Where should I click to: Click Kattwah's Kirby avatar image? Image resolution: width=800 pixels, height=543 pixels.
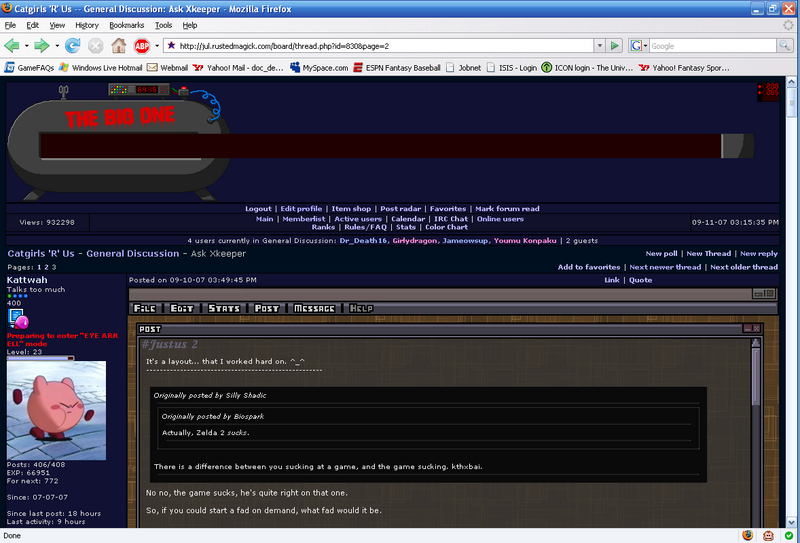(56, 410)
